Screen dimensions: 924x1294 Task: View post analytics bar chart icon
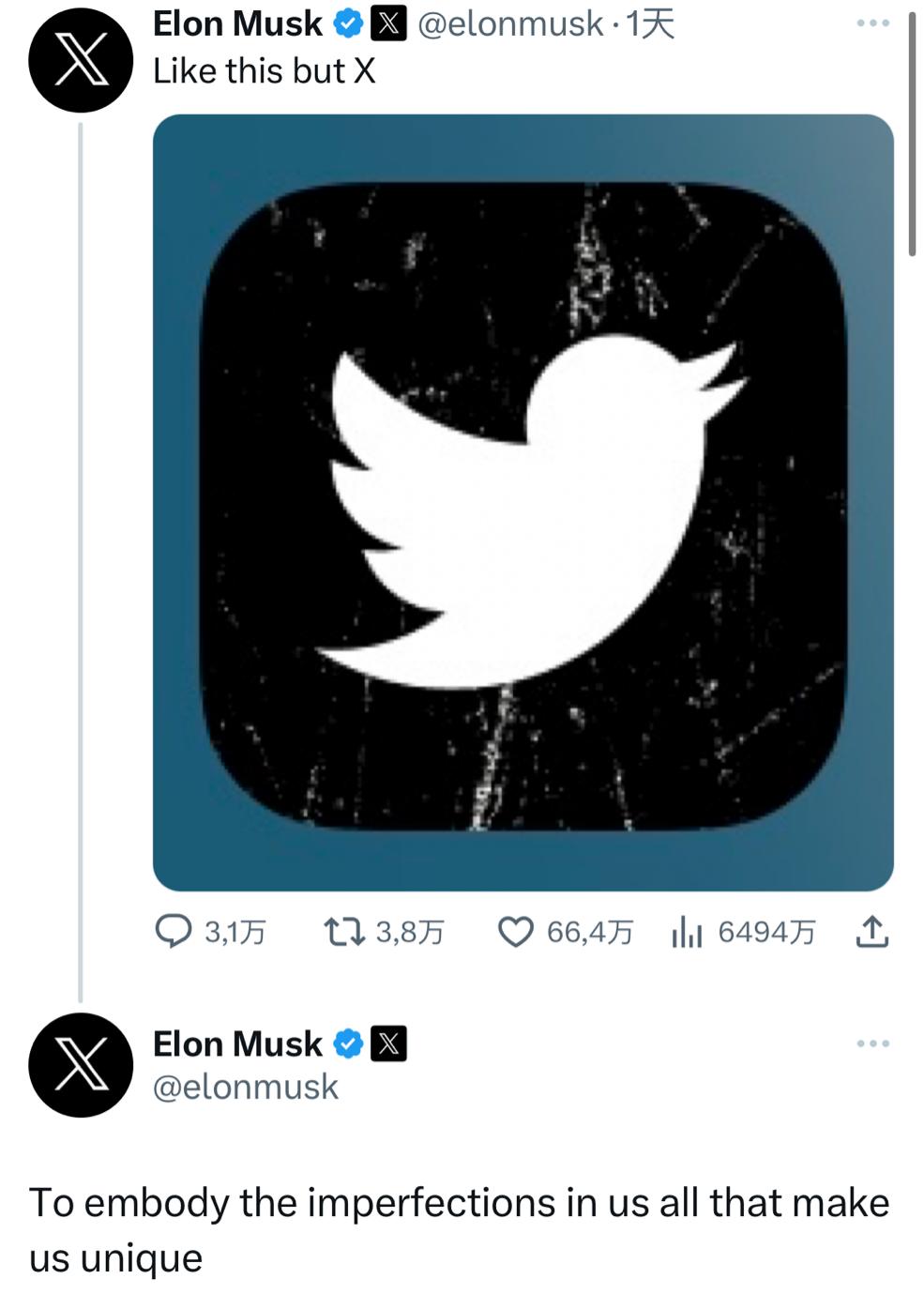pyautogui.click(x=687, y=932)
